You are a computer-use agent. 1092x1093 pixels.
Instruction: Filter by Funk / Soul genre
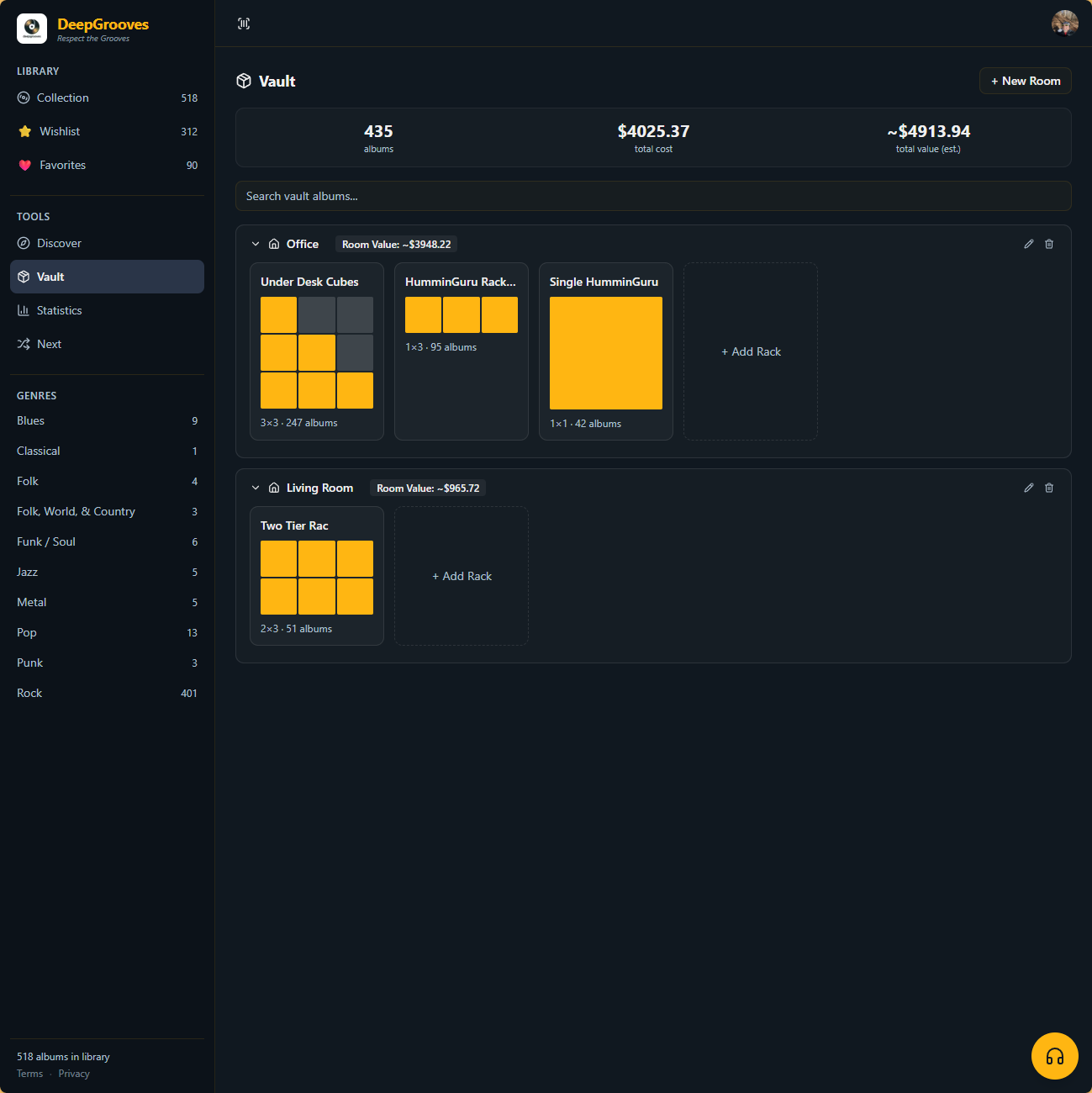[107, 541]
